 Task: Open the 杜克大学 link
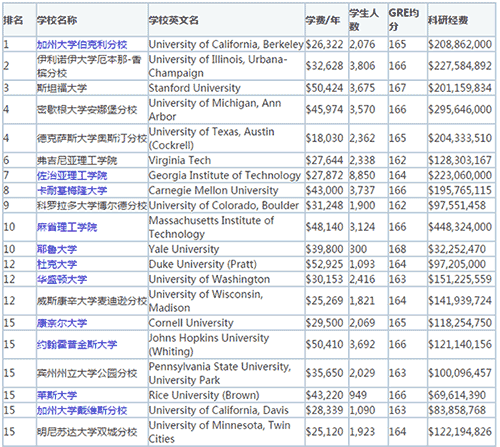click(x=57, y=264)
